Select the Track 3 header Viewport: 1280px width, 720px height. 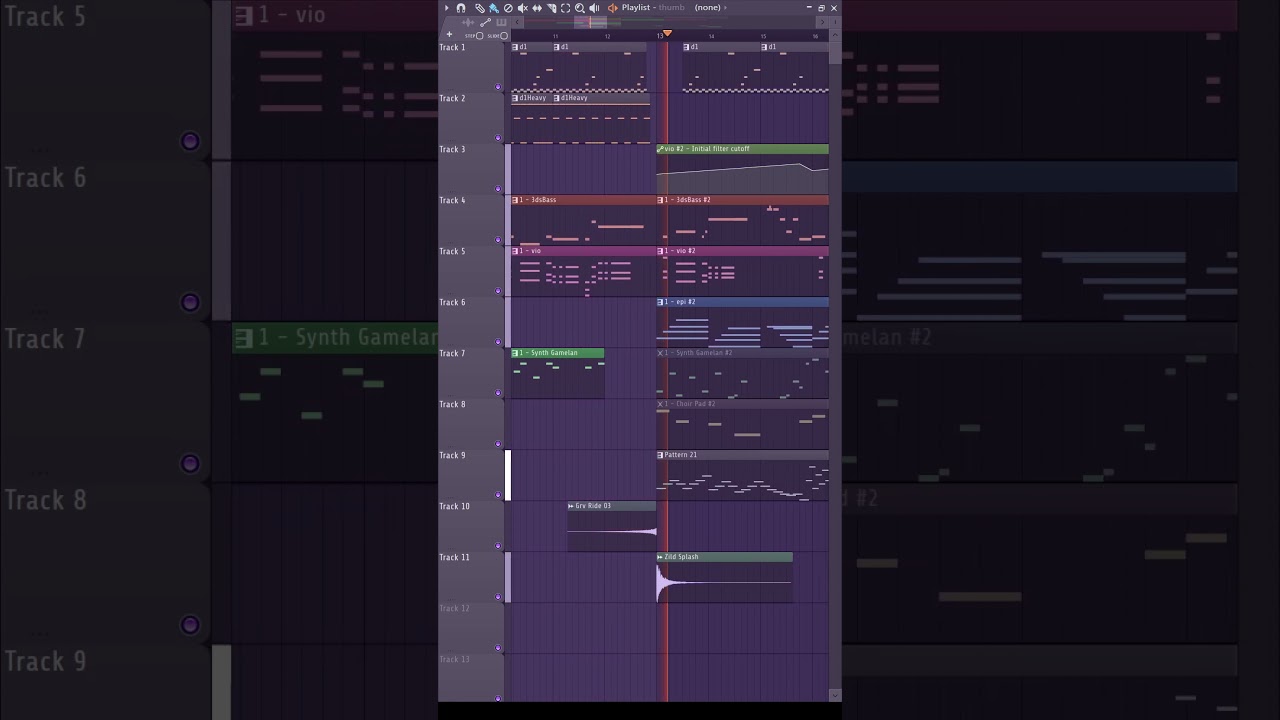point(471,168)
